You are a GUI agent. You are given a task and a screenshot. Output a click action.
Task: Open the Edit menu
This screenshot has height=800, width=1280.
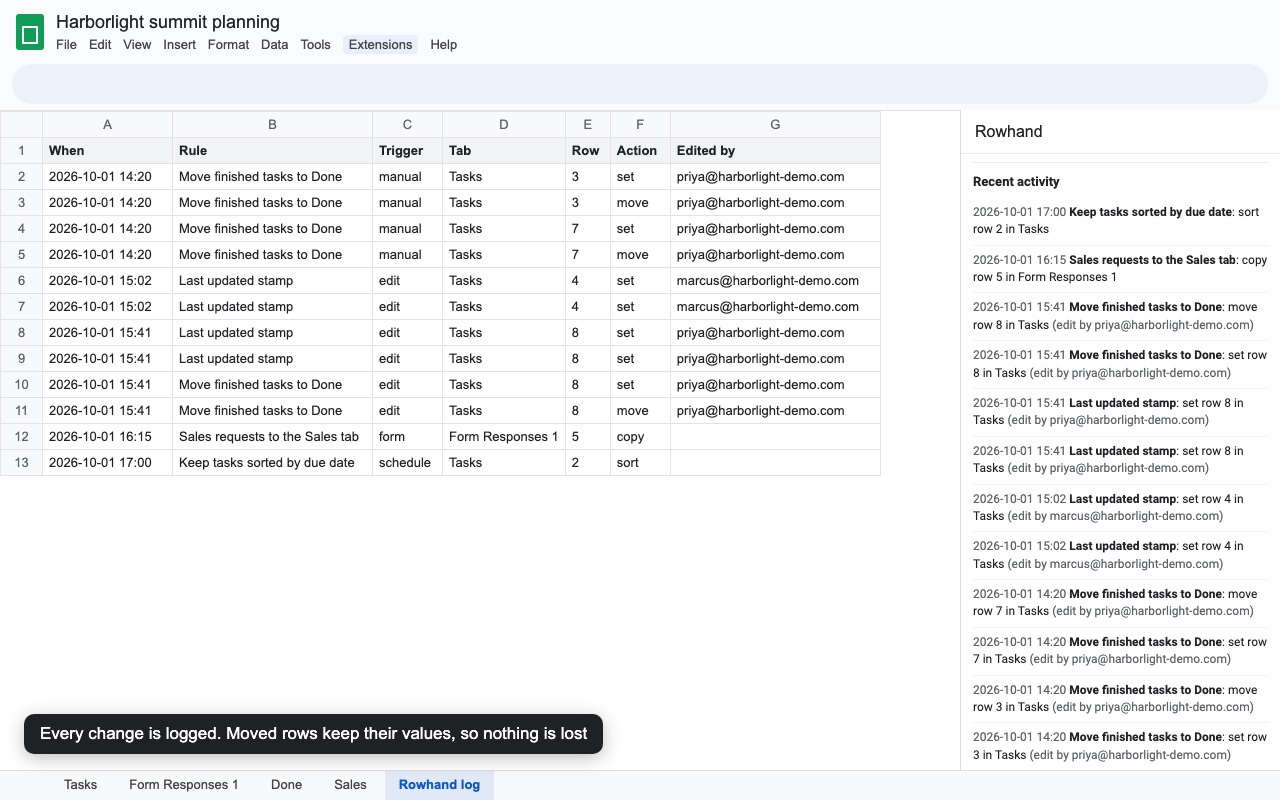click(x=100, y=44)
